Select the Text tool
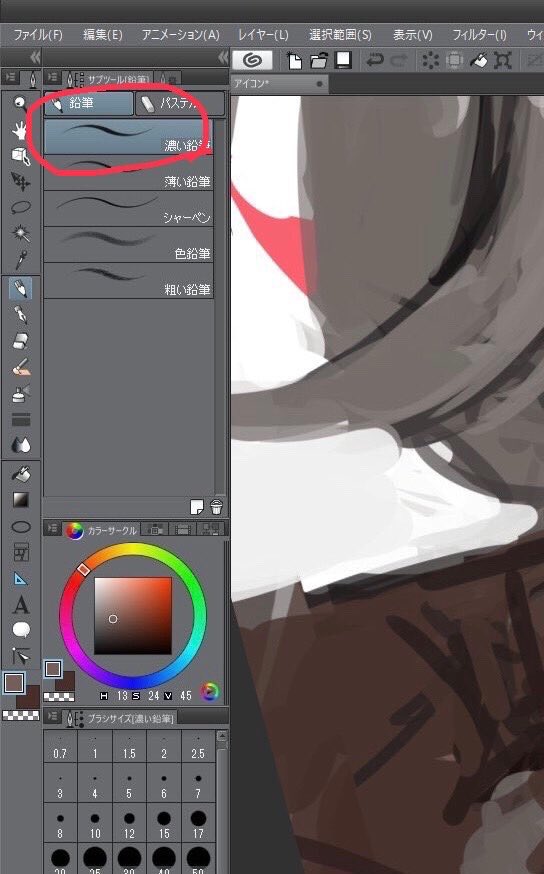This screenshot has width=544, height=874. (20, 605)
